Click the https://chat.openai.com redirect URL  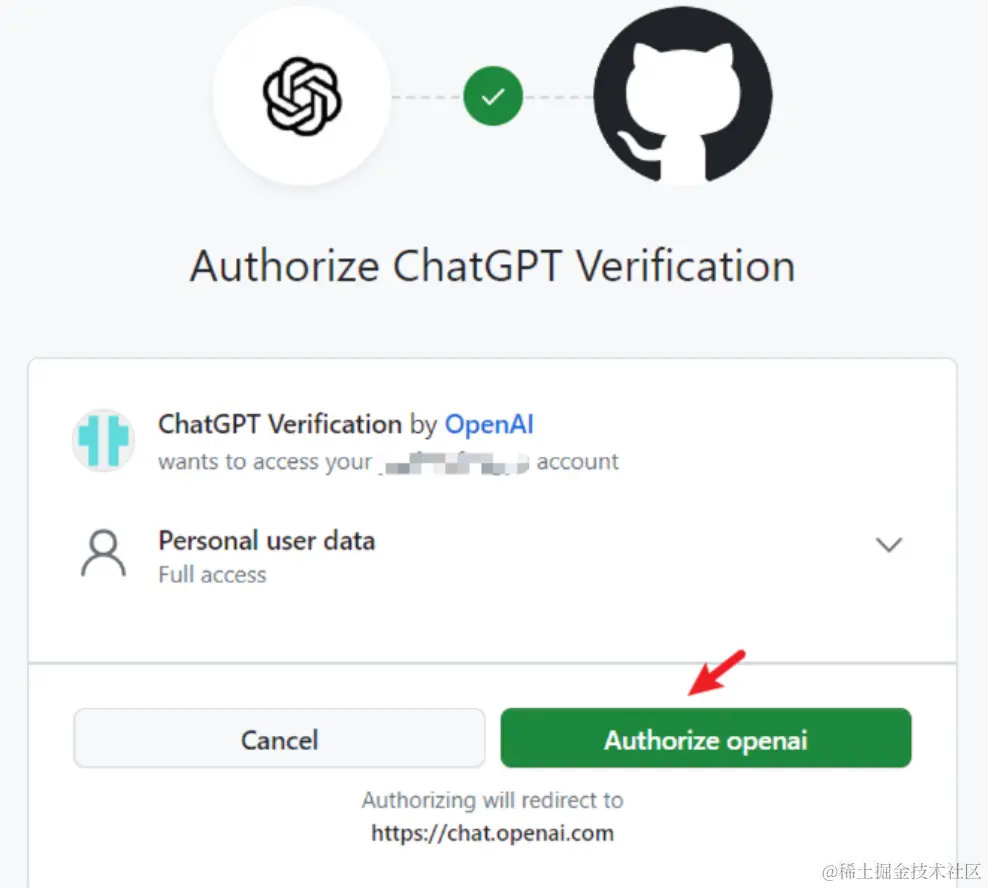(x=492, y=833)
